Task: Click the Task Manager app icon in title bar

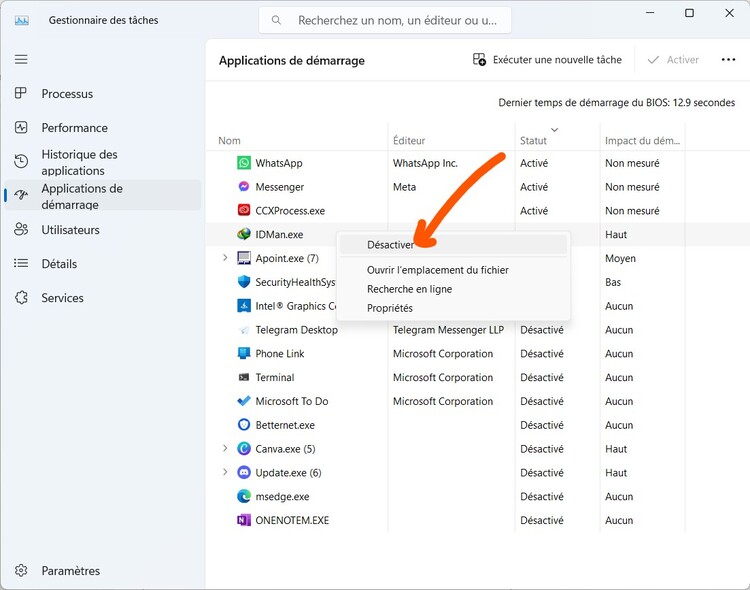Action: pos(22,21)
